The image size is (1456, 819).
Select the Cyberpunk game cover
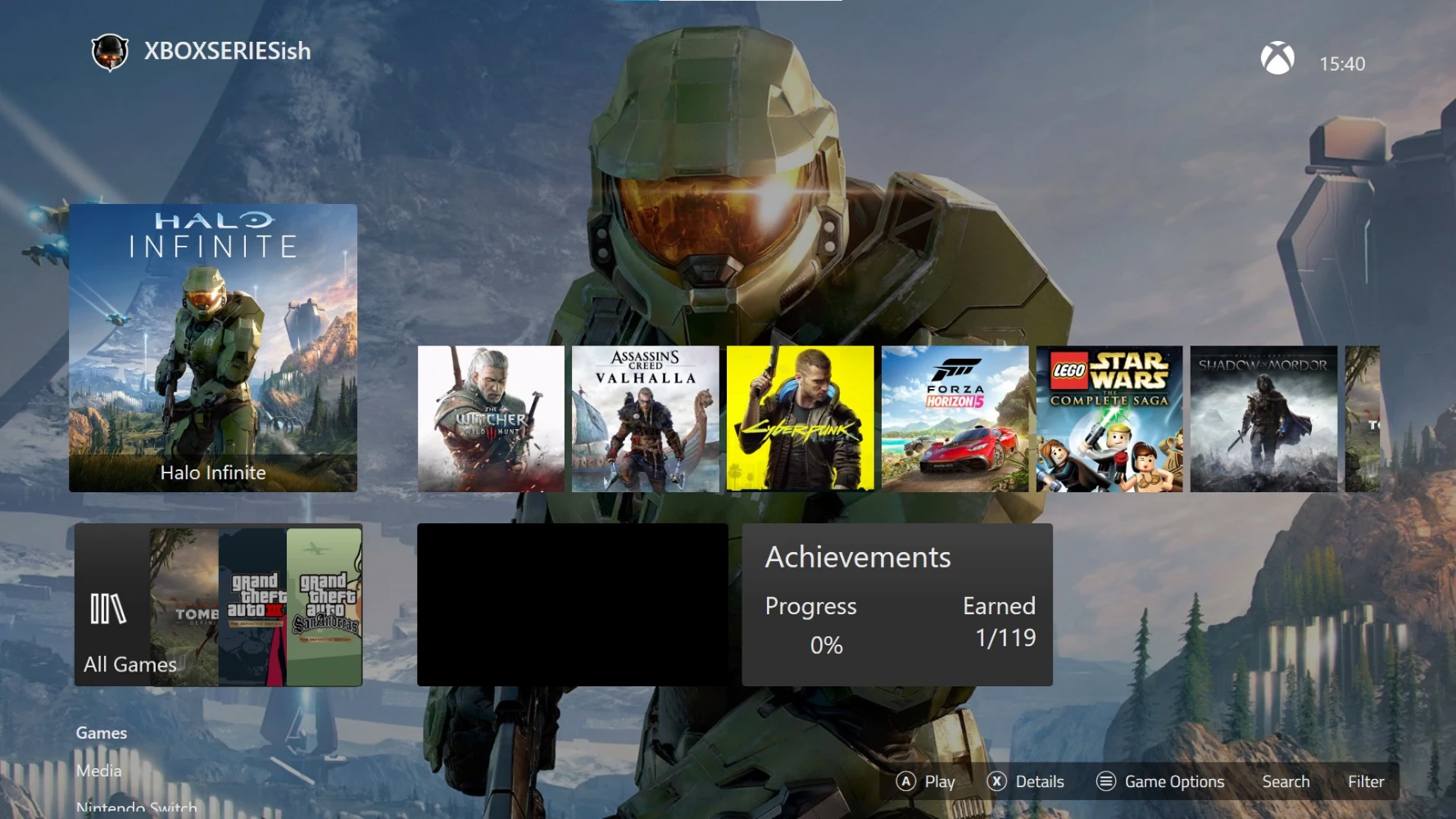801,419
